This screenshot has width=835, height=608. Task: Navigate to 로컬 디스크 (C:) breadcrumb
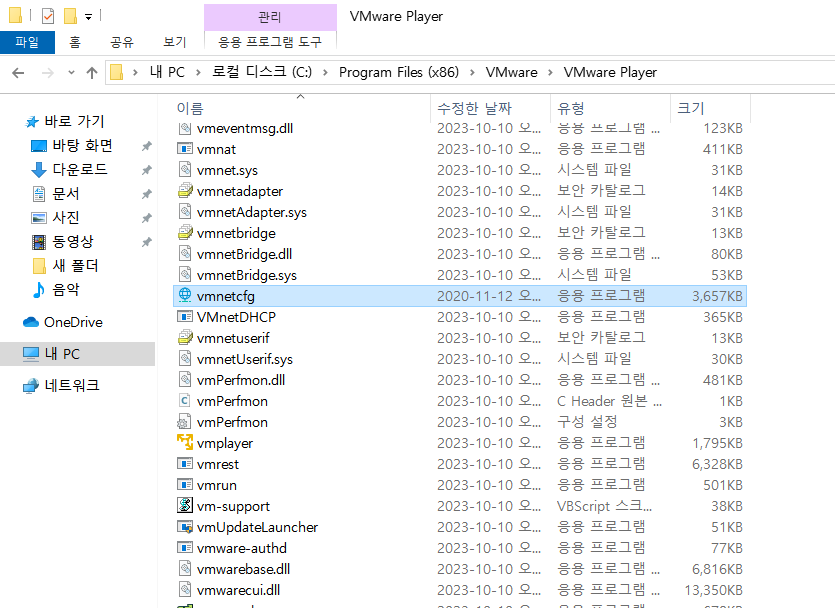262,72
